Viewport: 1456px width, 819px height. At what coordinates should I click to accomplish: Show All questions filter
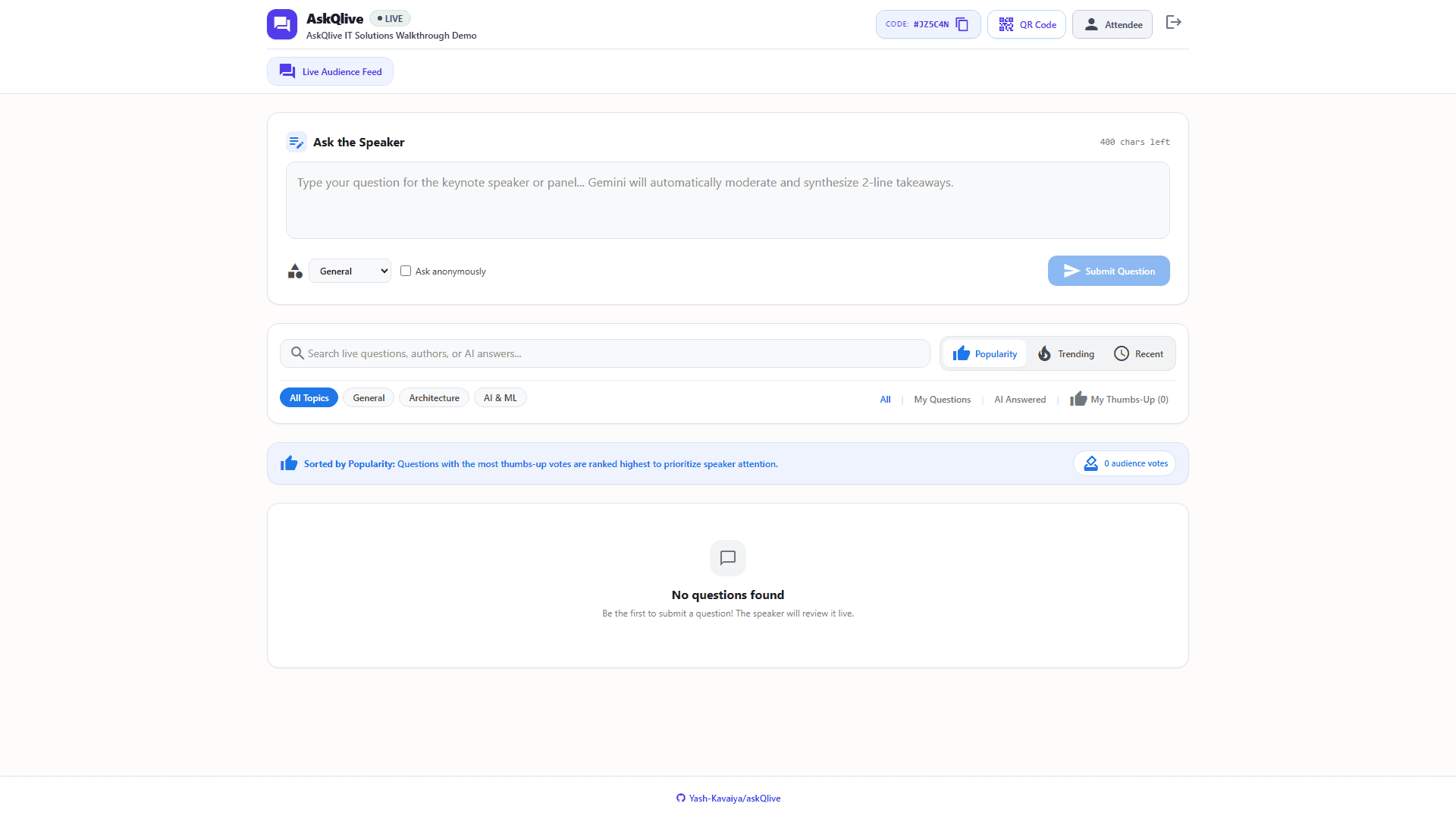tap(885, 399)
